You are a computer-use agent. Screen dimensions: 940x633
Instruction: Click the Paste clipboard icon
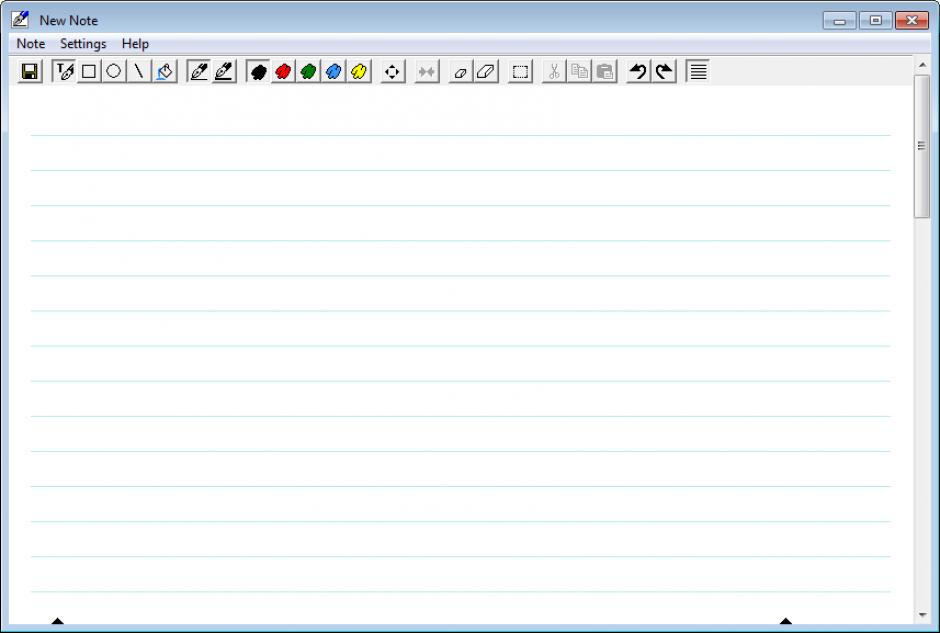[x=605, y=72]
